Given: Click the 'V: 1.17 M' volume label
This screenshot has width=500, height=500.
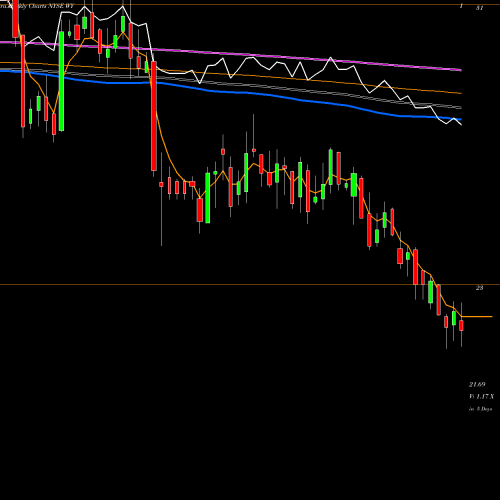Looking at the screenshot, I should coord(481,397).
